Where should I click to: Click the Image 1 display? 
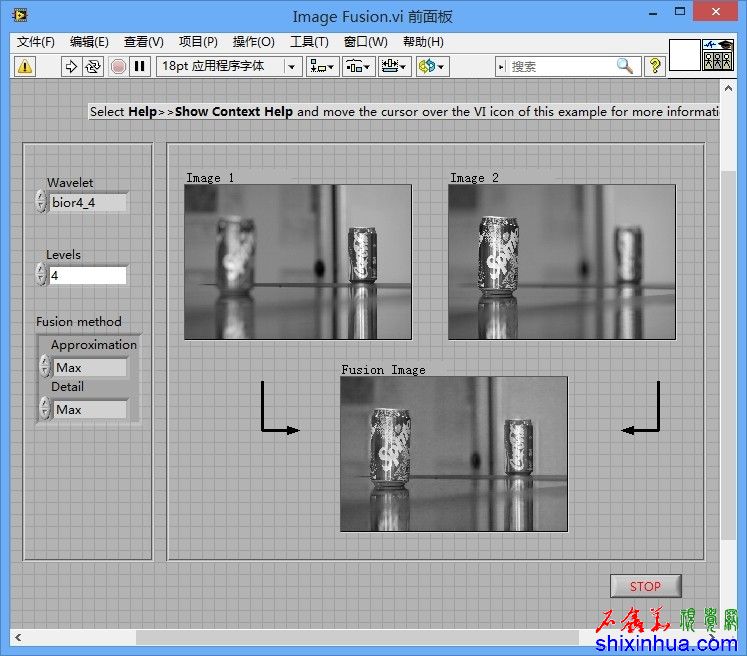coord(298,262)
